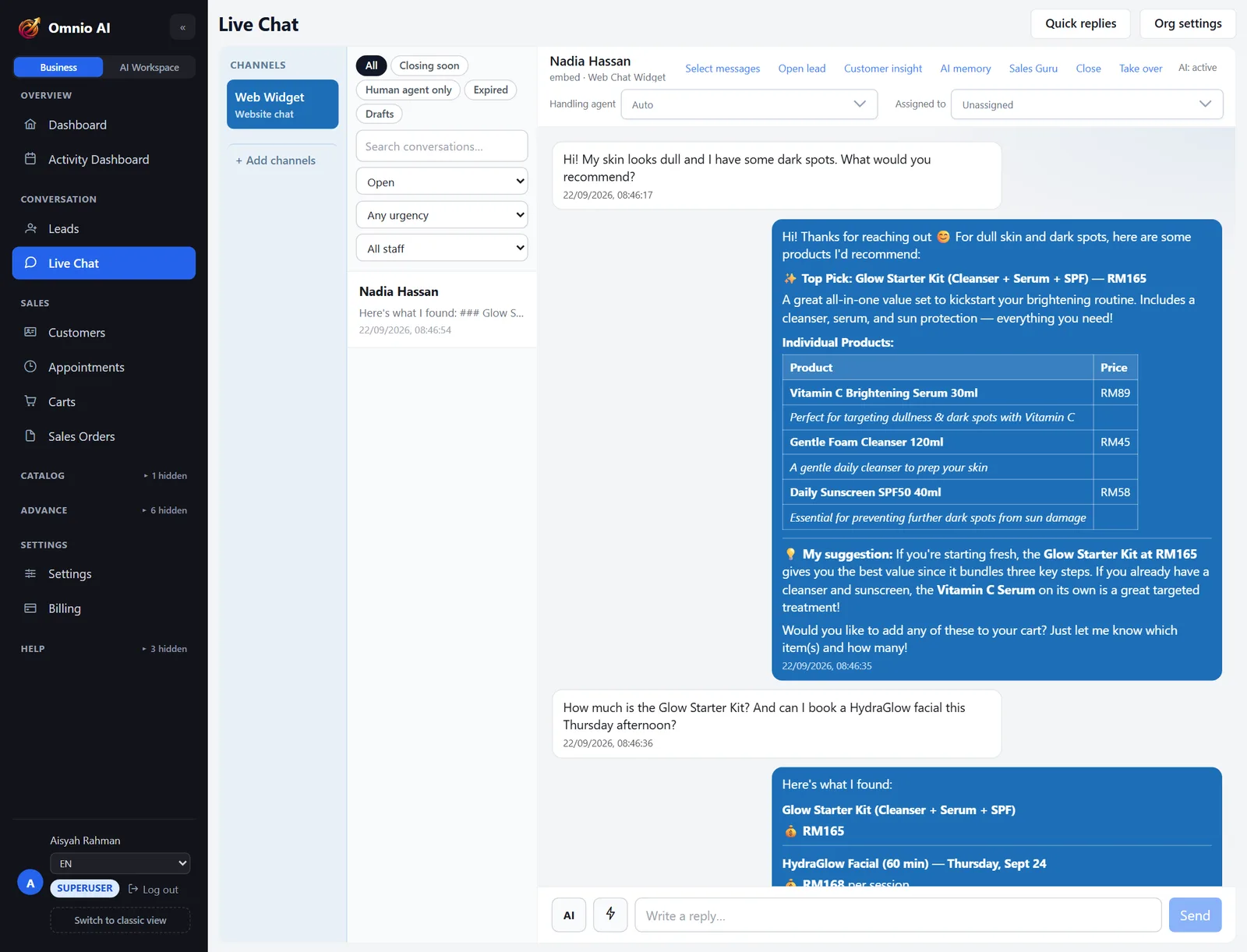Viewport: 1247px width, 952px height.
Task: Click the user avatar letter A
Action: (x=30, y=883)
